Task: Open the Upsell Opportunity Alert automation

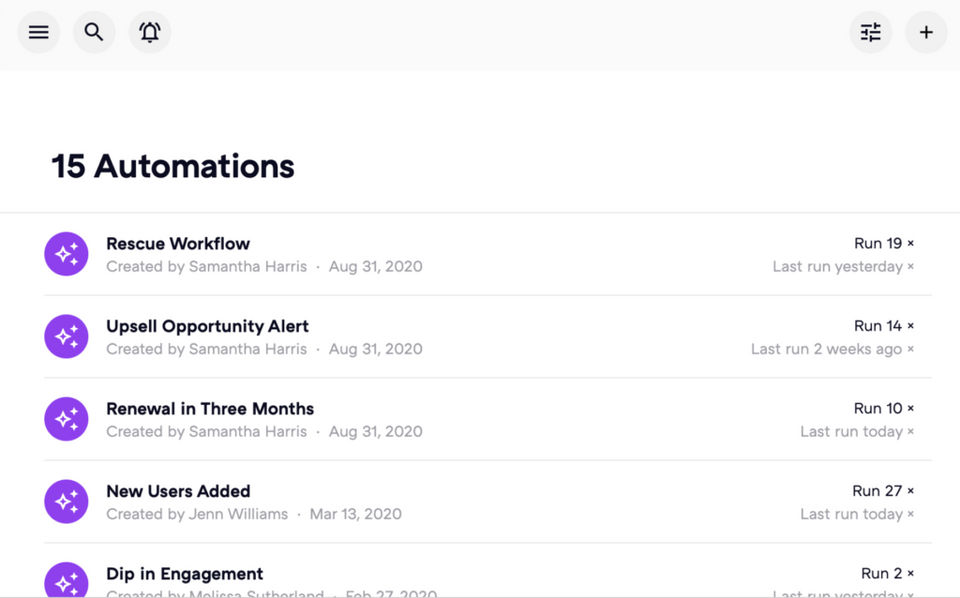Action: 207,326
